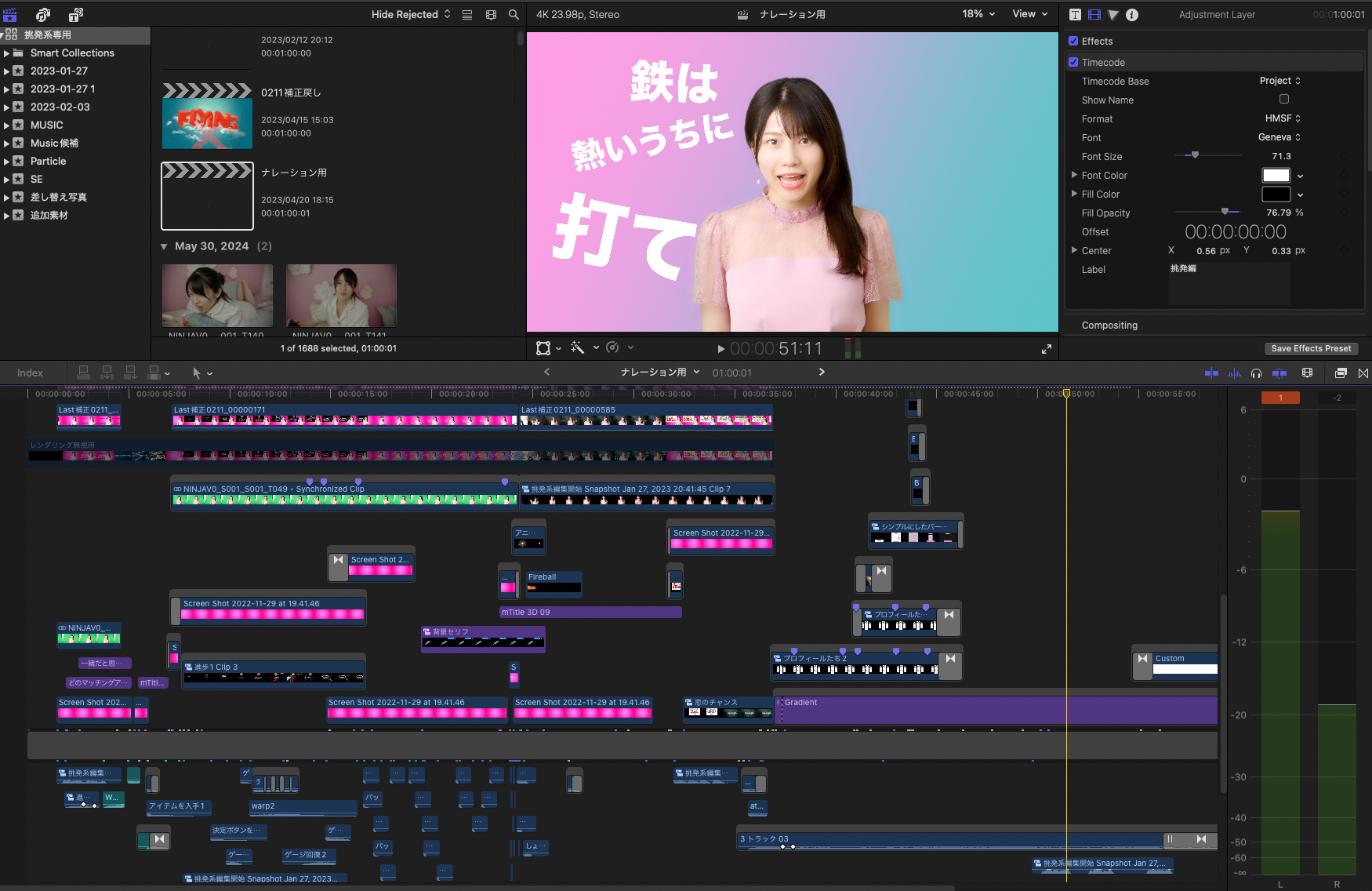Select the Transform tool below the viewer
Viewport: 1372px width, 891px height.
point(543,347)
